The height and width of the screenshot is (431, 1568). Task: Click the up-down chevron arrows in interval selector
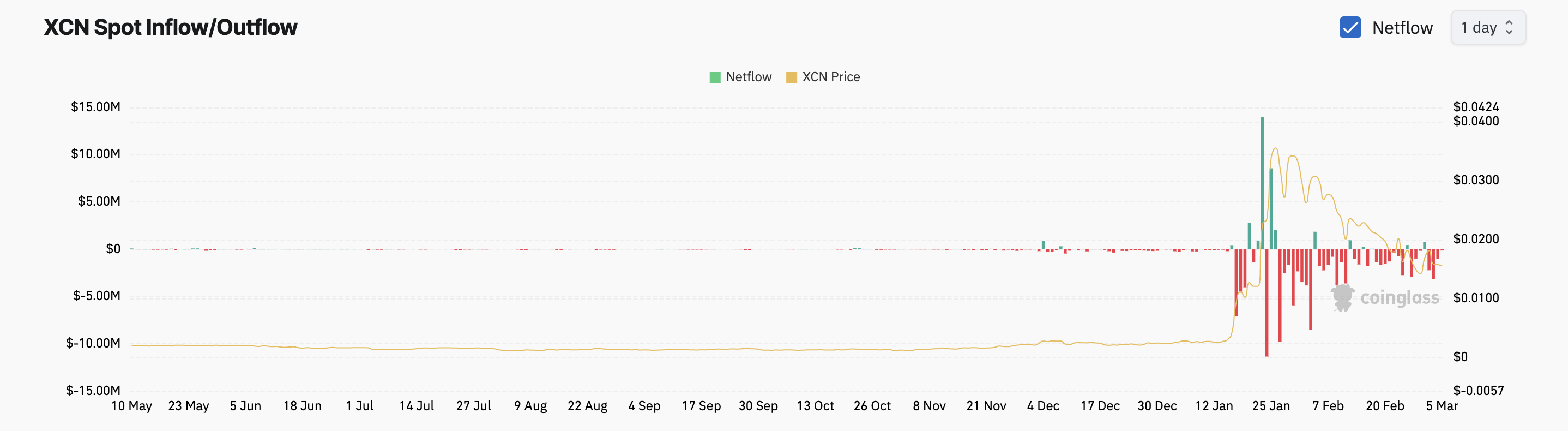pyautogui.click(x=1509, y=27)
